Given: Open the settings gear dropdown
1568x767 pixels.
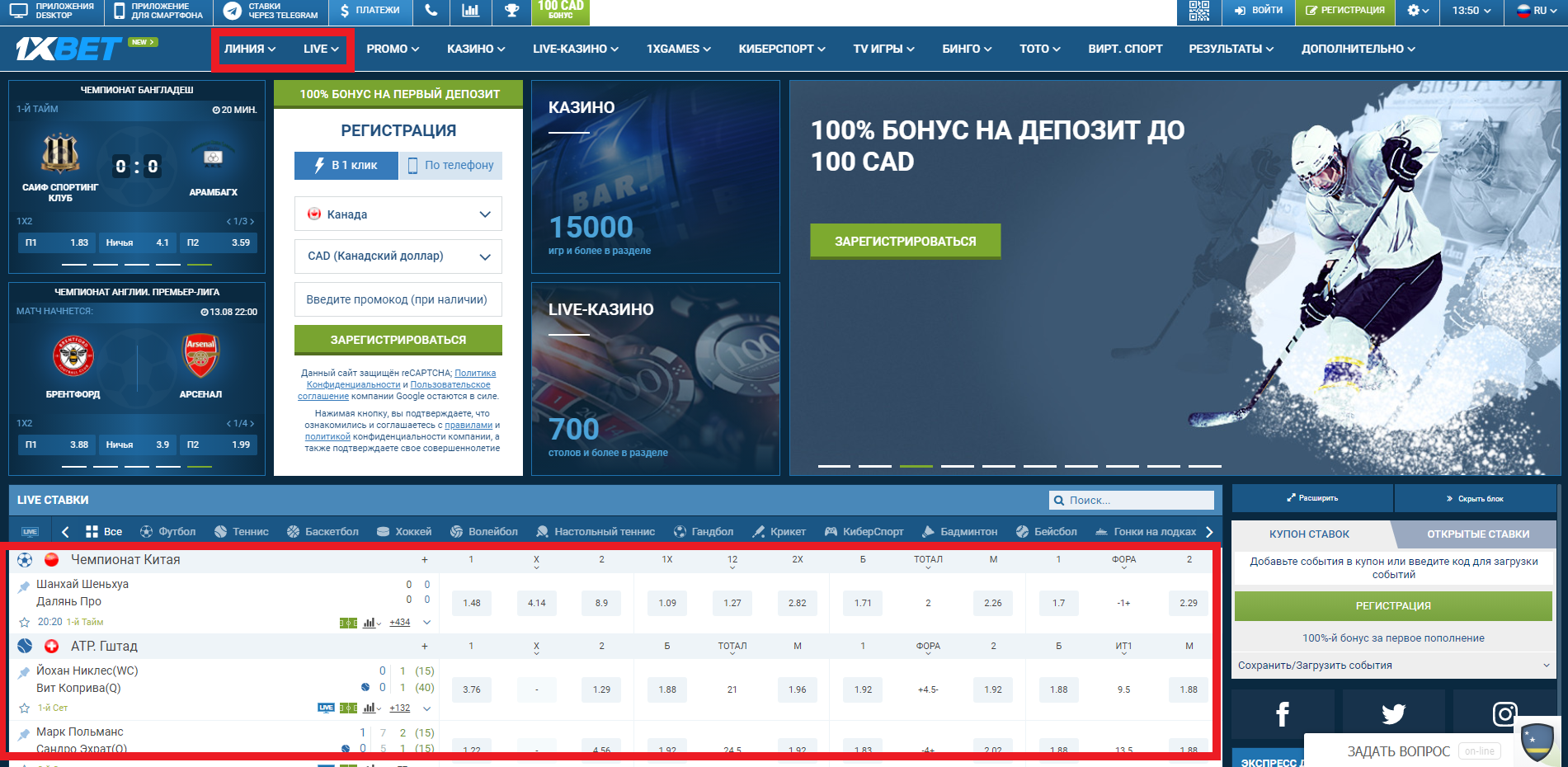Looking at the screenshot, I should click(1419, 11).
